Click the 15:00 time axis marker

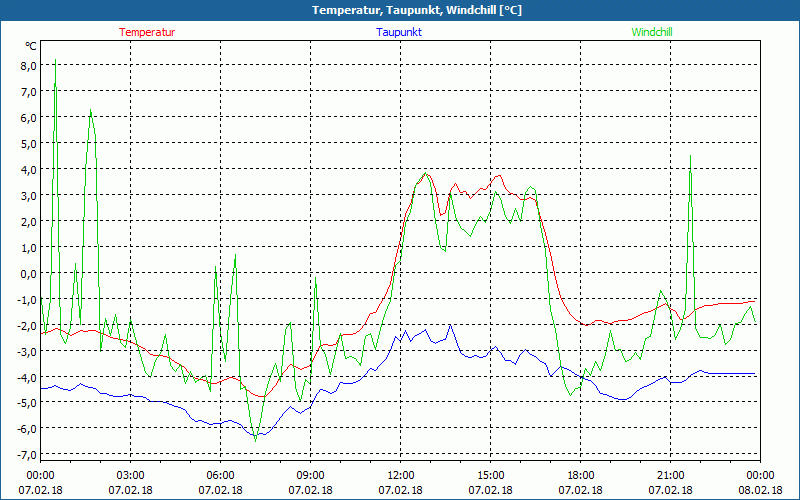coord(491,475)
